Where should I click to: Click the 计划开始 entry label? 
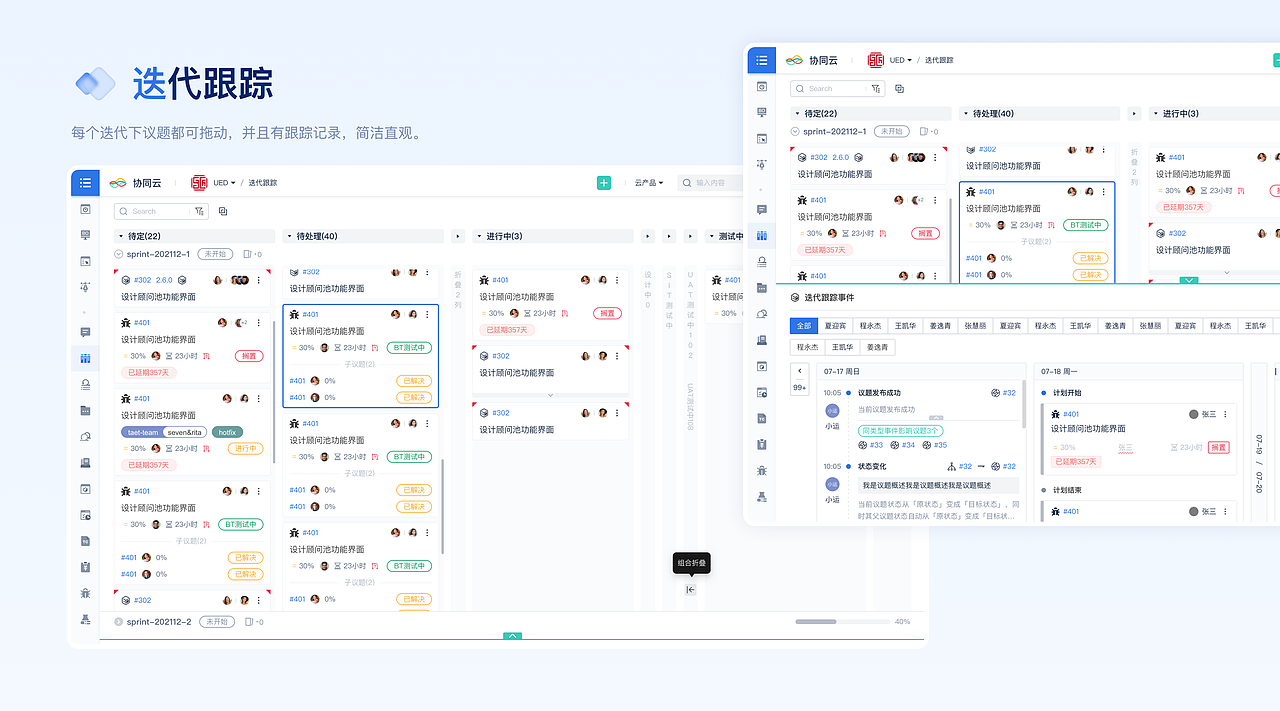(1067, 393)
